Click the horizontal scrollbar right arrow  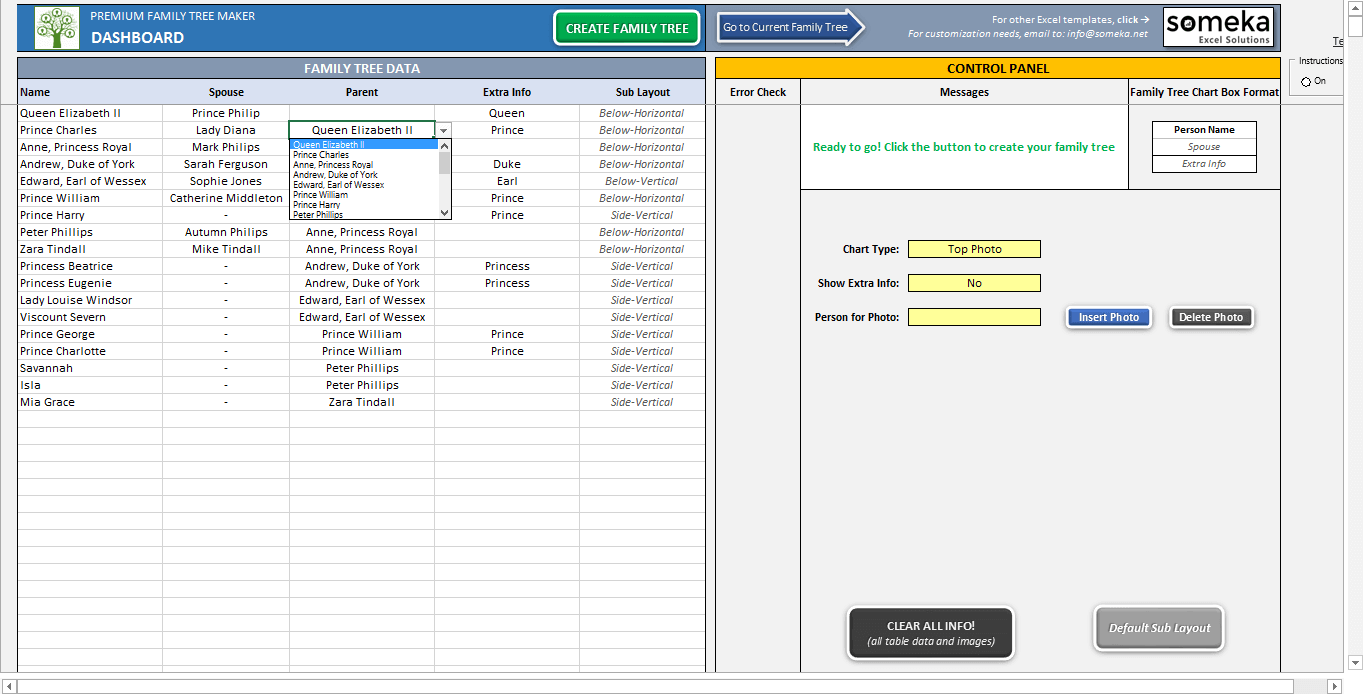point(1333,686)
